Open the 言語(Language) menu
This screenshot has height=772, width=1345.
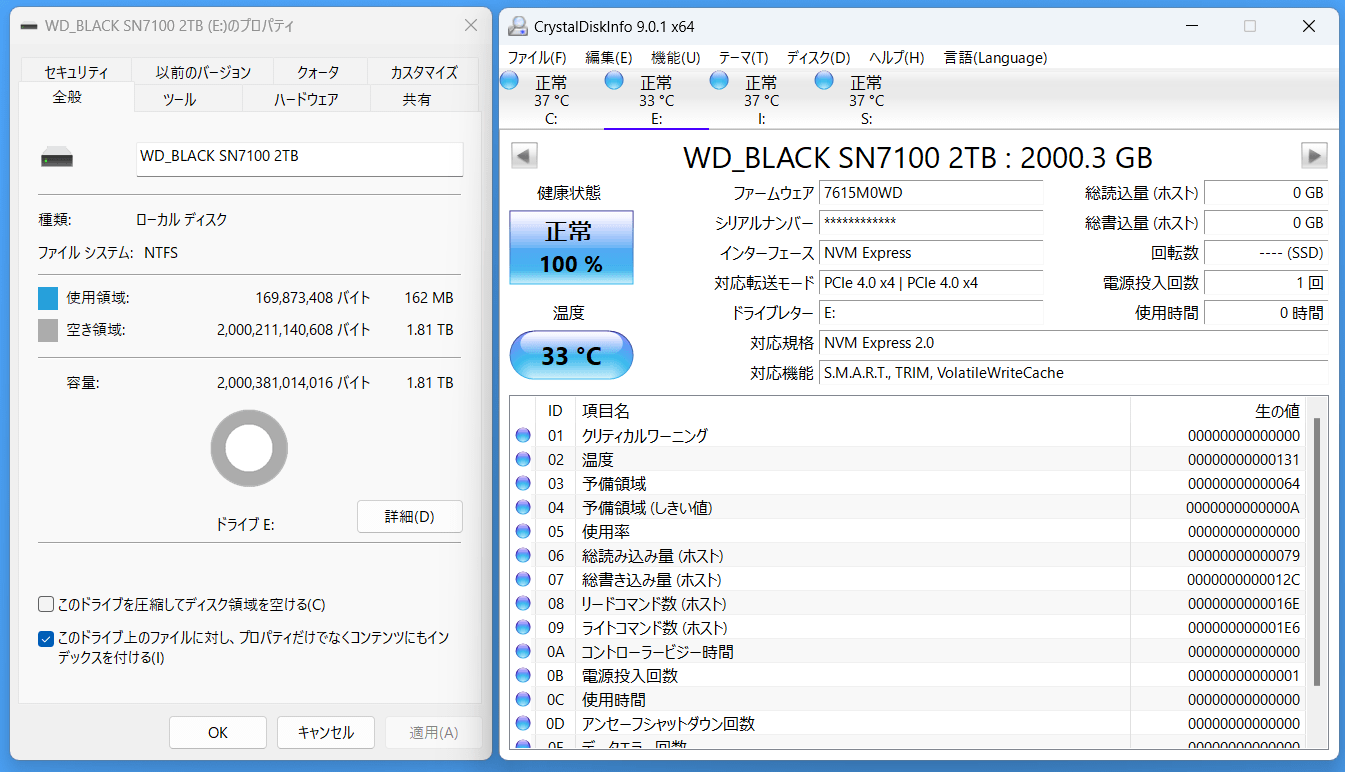(x=996, y=58)
